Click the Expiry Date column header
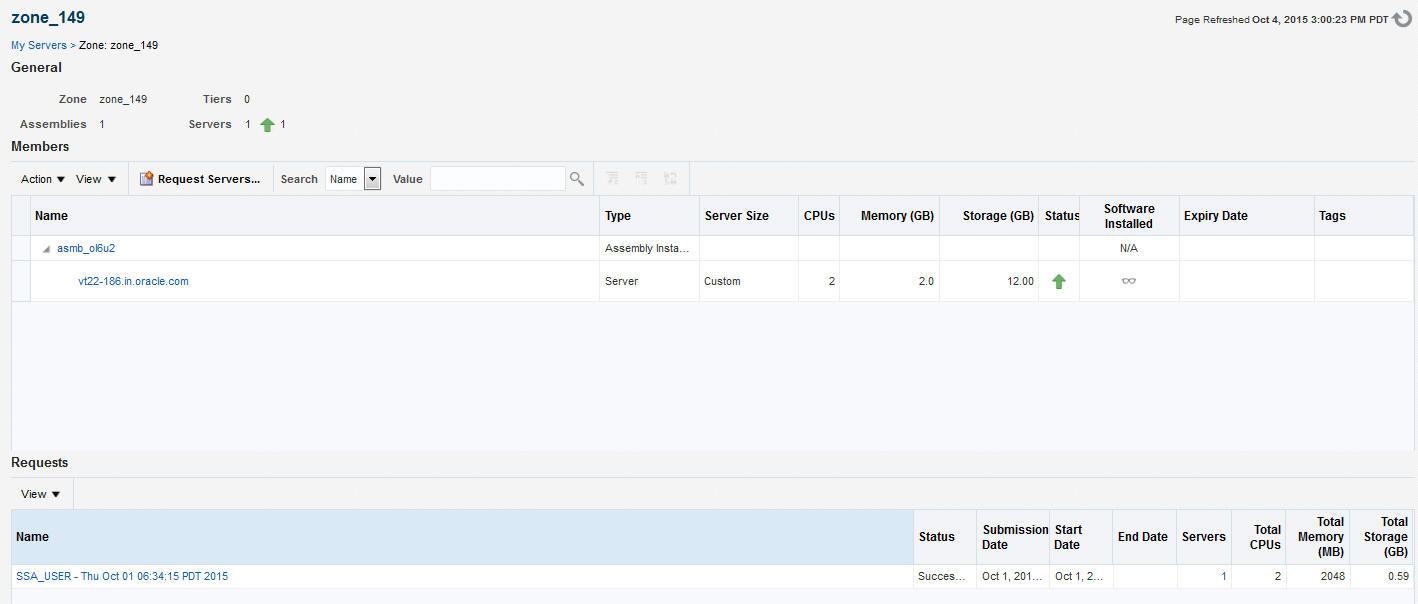 [1247, 216]
